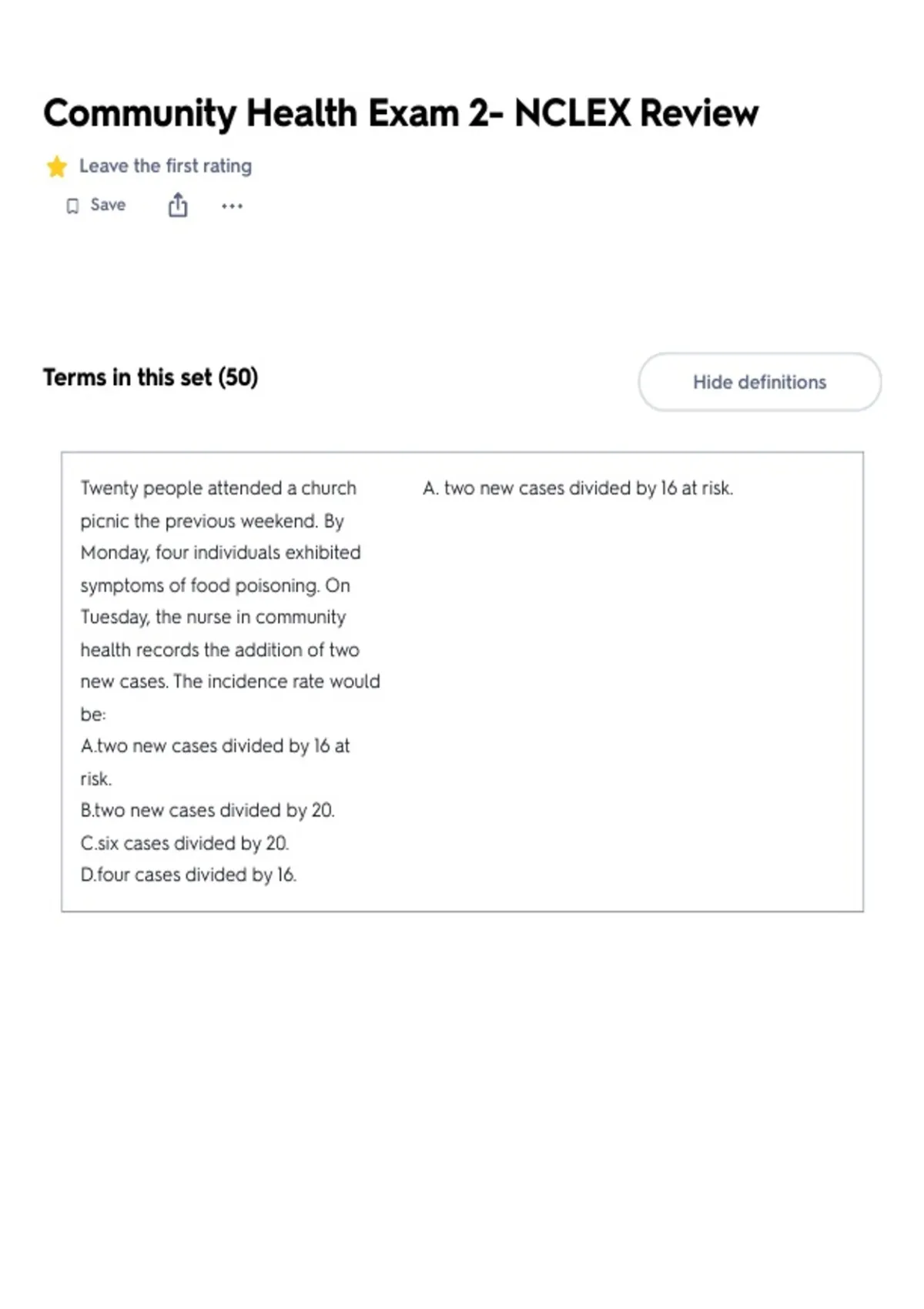Click the line Monday, four individuals exhibited
Image resolution: width=924 pixels, height=1309 pixels.
click(x=220, y=553)
